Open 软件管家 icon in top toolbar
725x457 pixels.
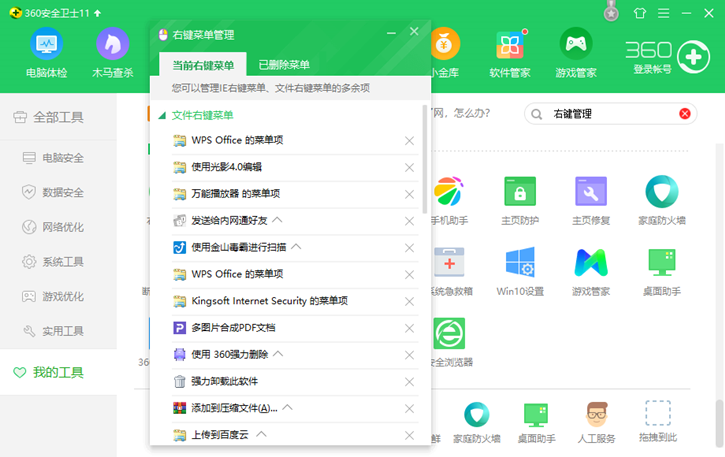tap(510, 44)
